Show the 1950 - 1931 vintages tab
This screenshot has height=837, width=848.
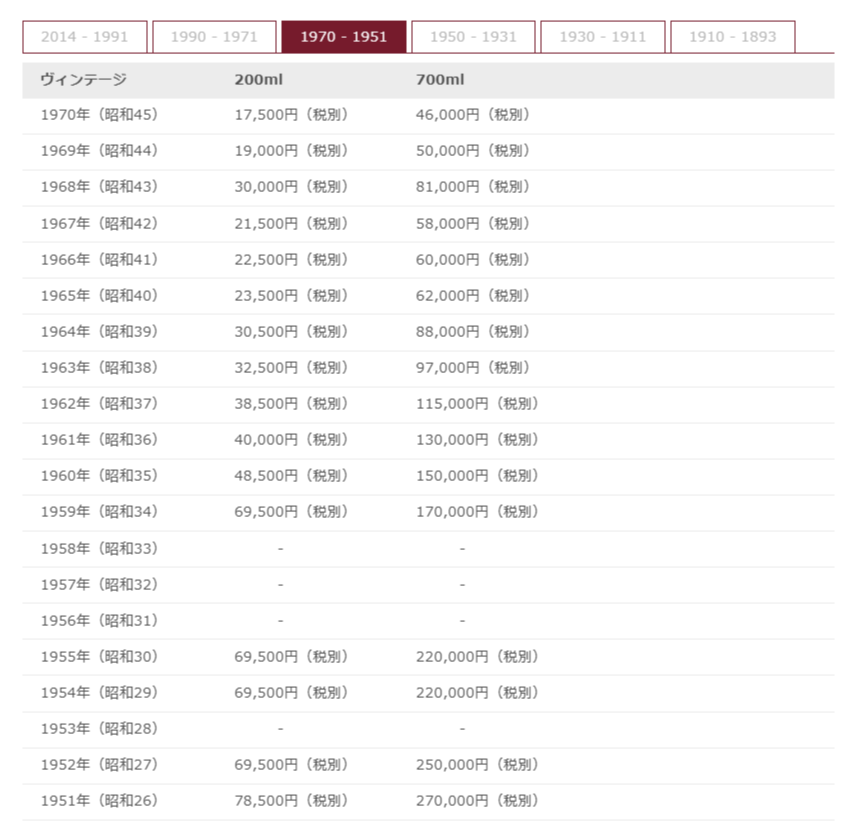pyautogui.click(x=473, y=37)
